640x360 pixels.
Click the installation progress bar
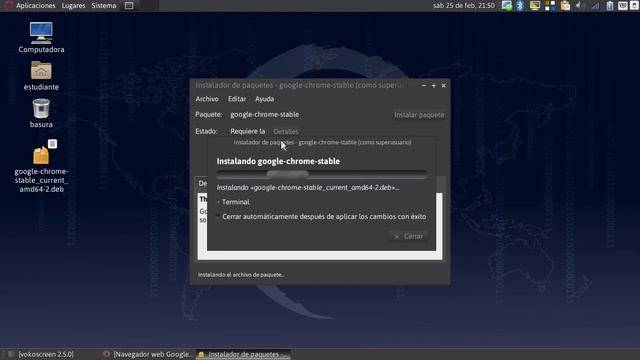tap(322, 175)
